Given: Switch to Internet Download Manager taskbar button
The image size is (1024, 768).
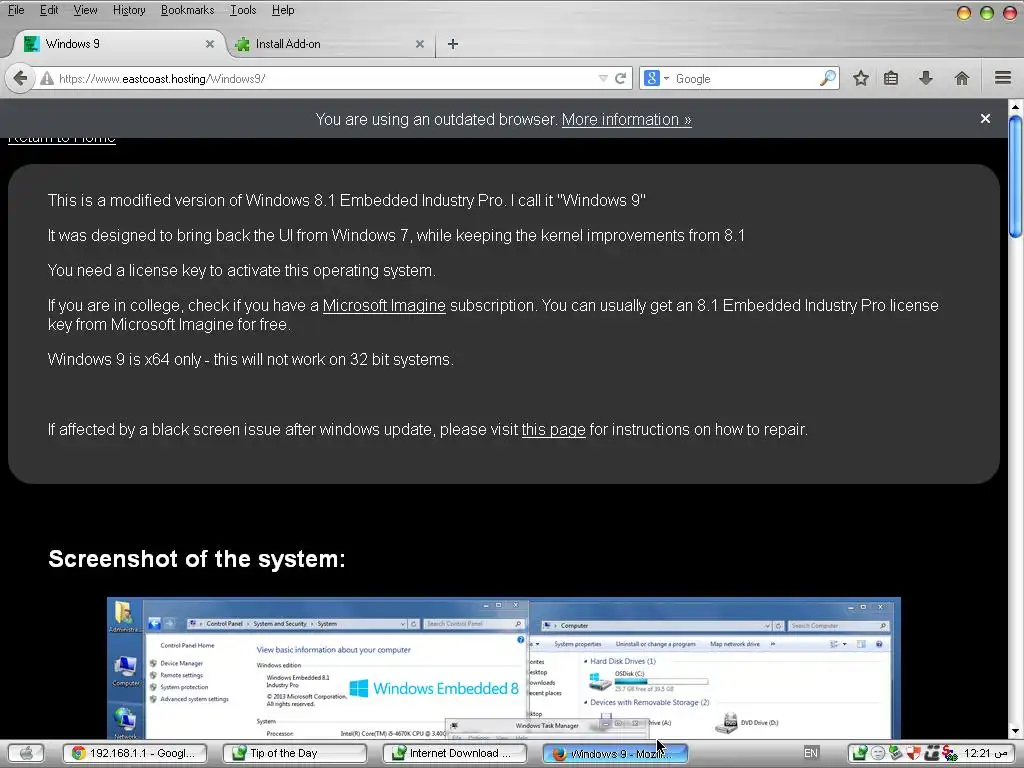Looking at the screenshot, I should 455,753.
